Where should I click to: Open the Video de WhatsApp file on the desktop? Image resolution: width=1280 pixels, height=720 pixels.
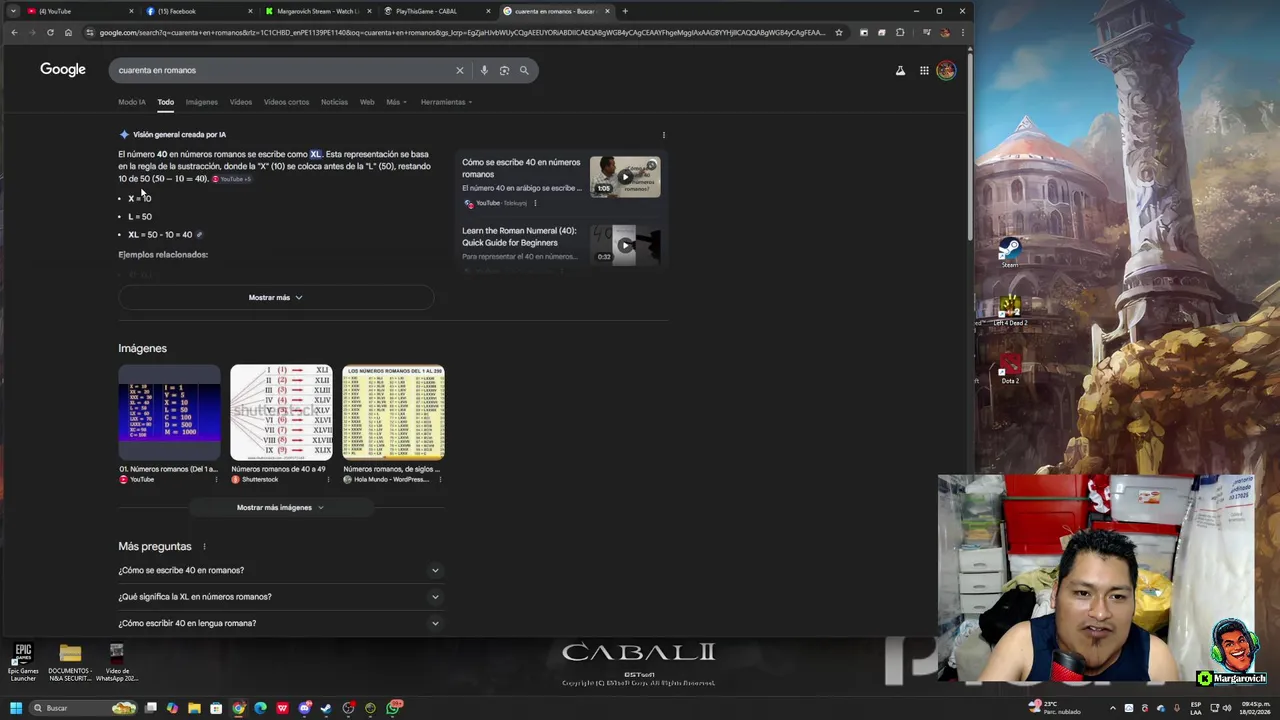[116, 661]
